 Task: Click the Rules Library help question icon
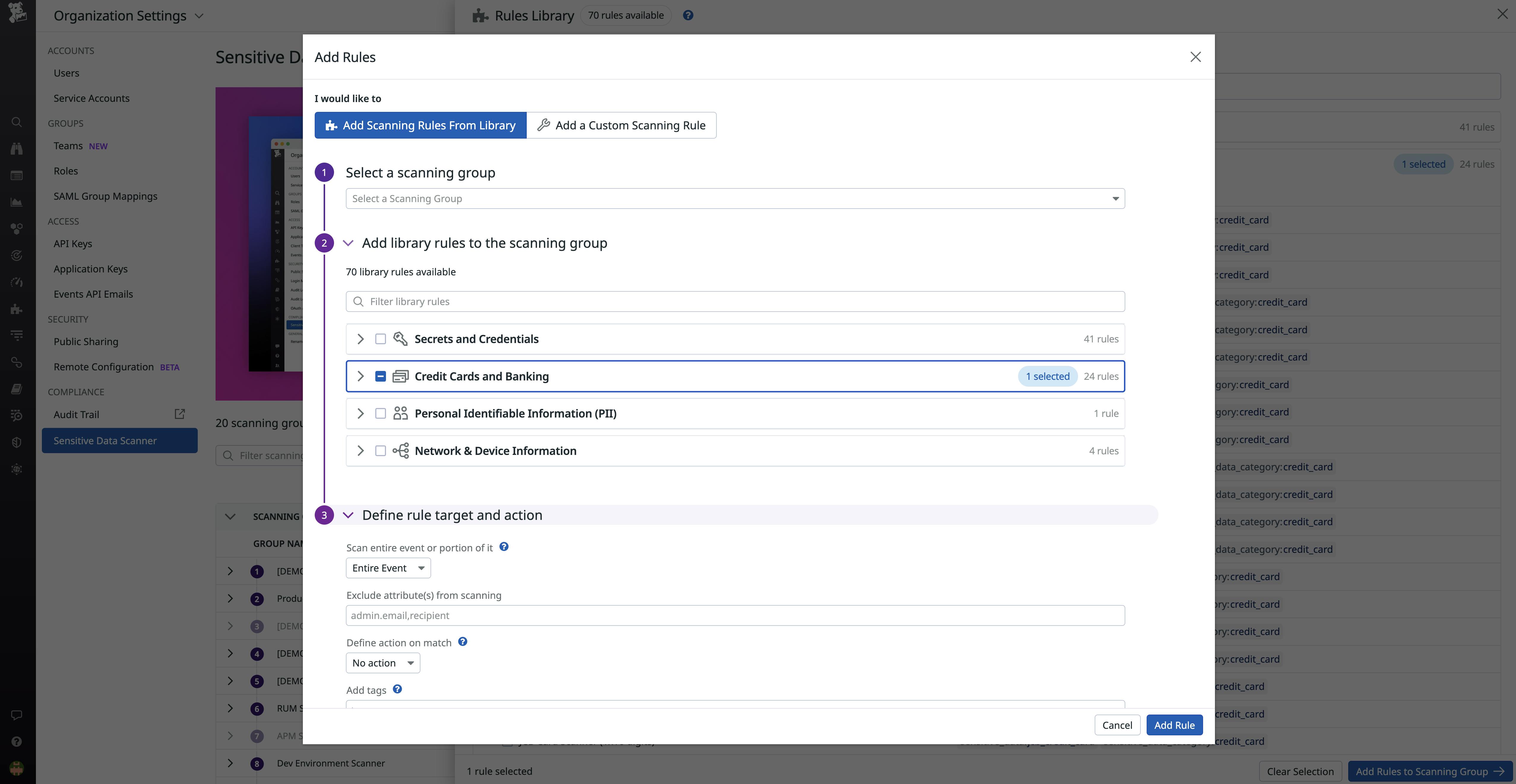pos(688,15)
